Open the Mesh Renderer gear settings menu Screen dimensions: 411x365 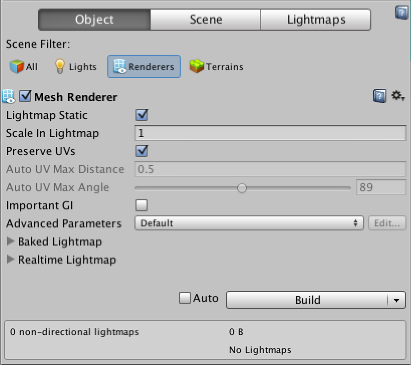pyautogui.click(x=398, y=96)
